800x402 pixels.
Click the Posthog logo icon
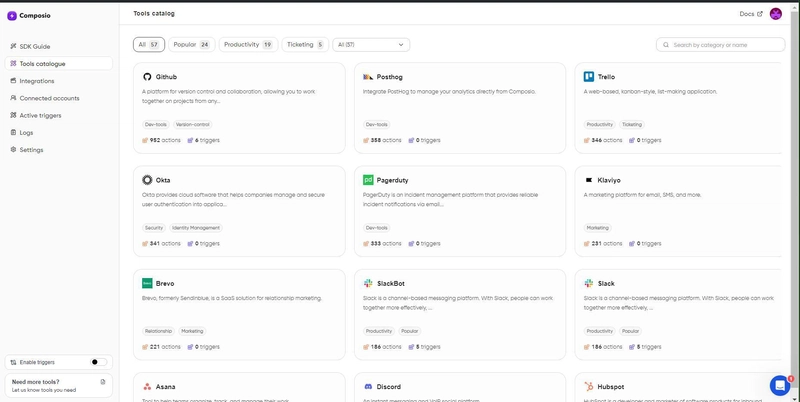coord(368,77)
